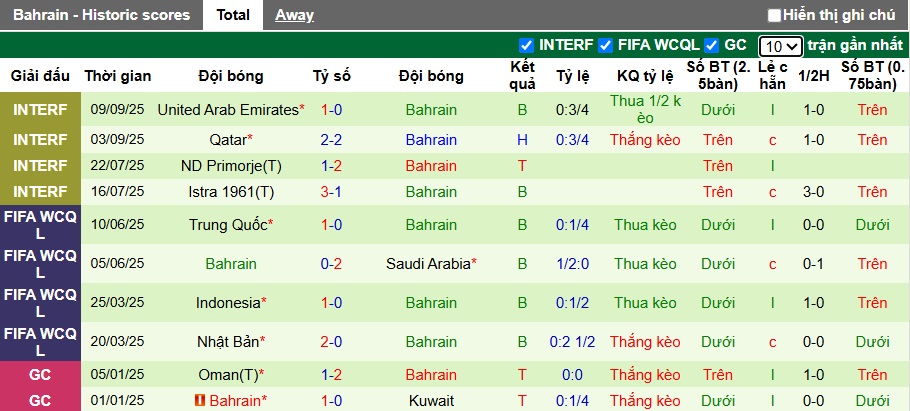Viewport: 910px width, 411px height.
Task: Switch to the Total tab
Action: click(233, 15)
